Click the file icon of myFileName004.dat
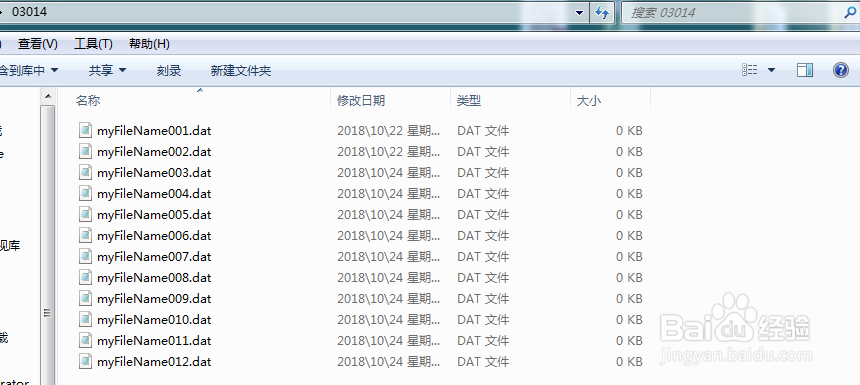 click(85, 194)
